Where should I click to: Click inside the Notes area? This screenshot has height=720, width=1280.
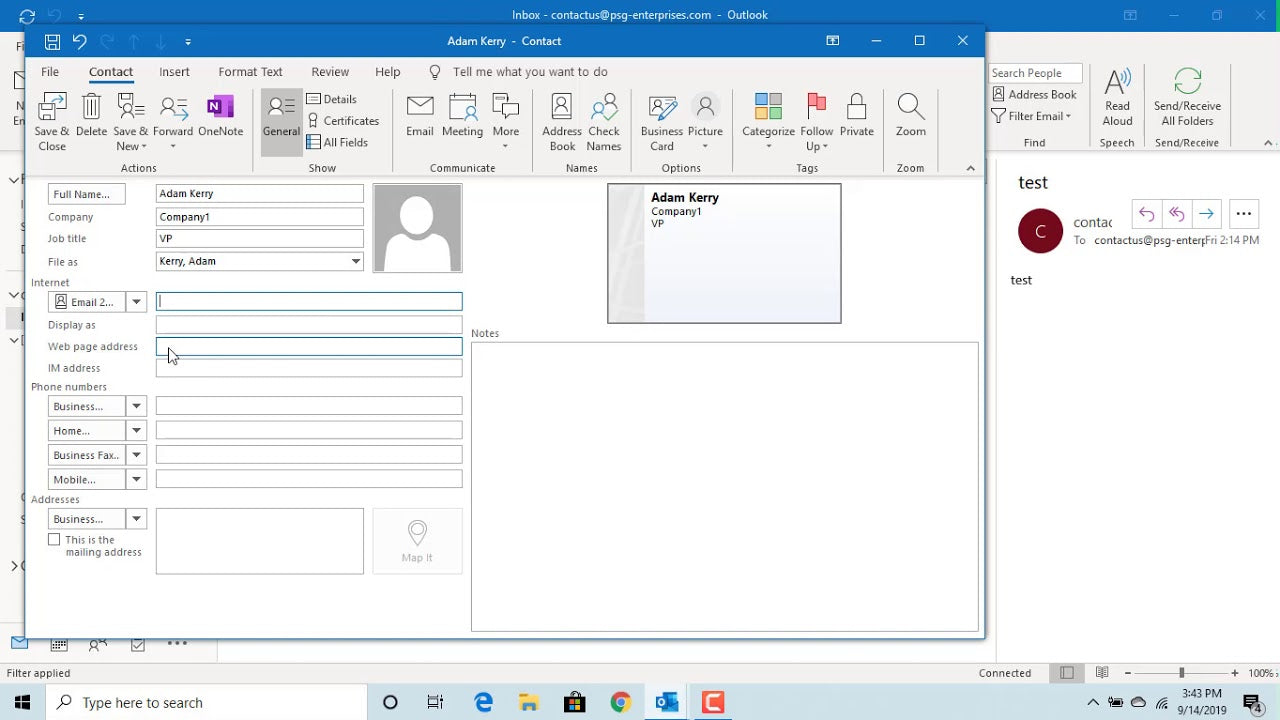point(725,480)
